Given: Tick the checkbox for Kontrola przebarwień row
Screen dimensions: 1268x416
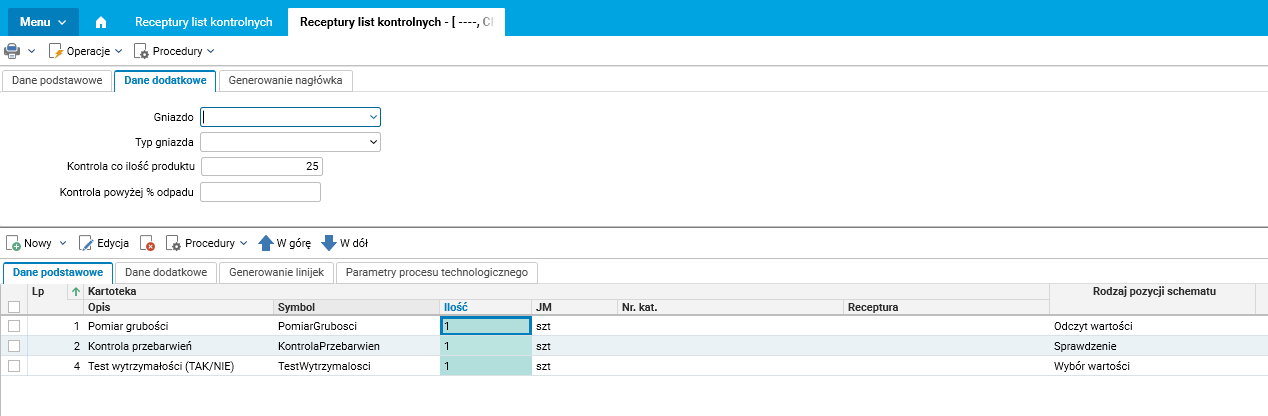Looking at the screenshot, I should 14,346.
